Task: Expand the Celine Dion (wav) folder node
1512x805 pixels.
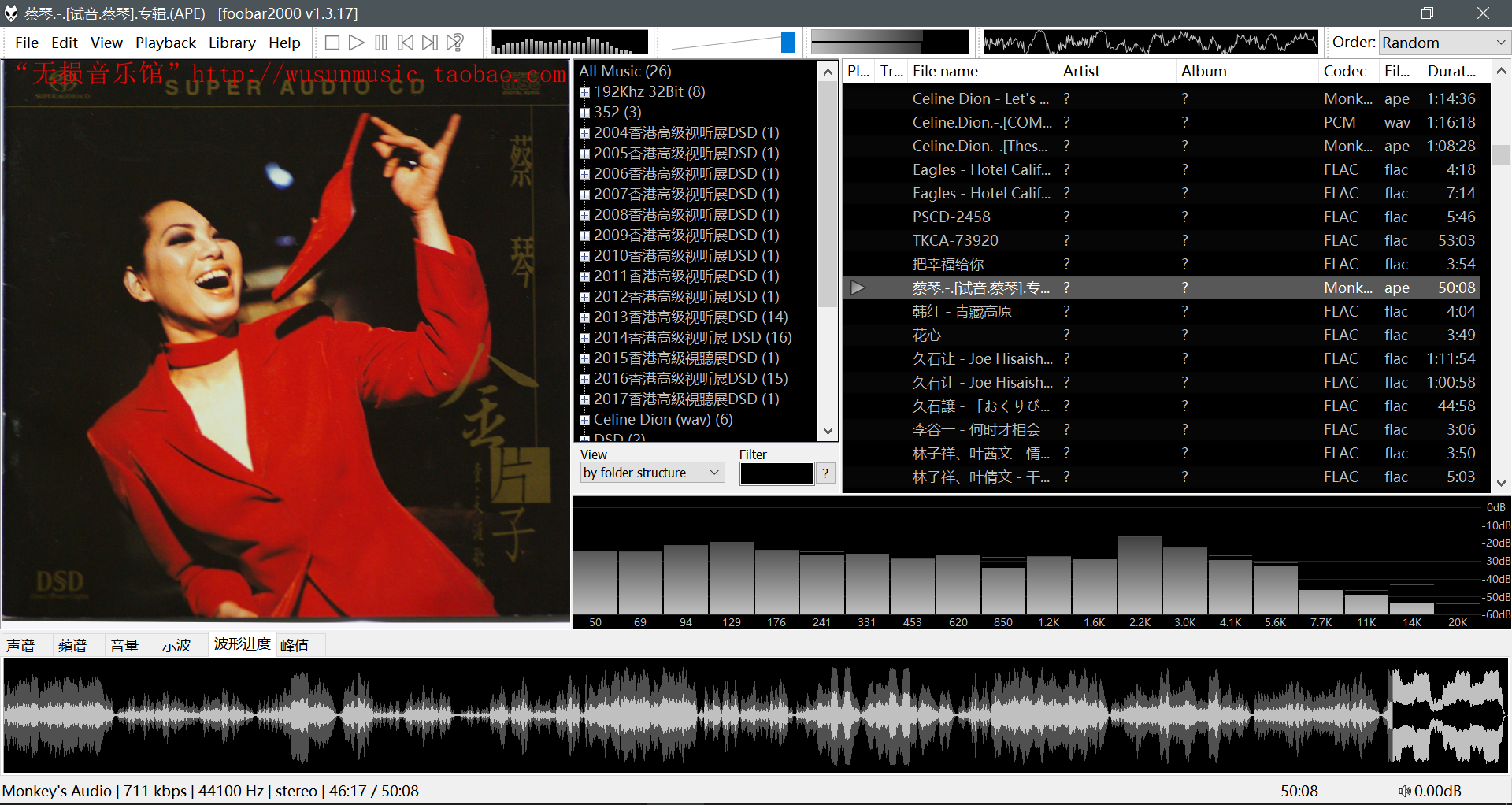Action: coord(584,420)
